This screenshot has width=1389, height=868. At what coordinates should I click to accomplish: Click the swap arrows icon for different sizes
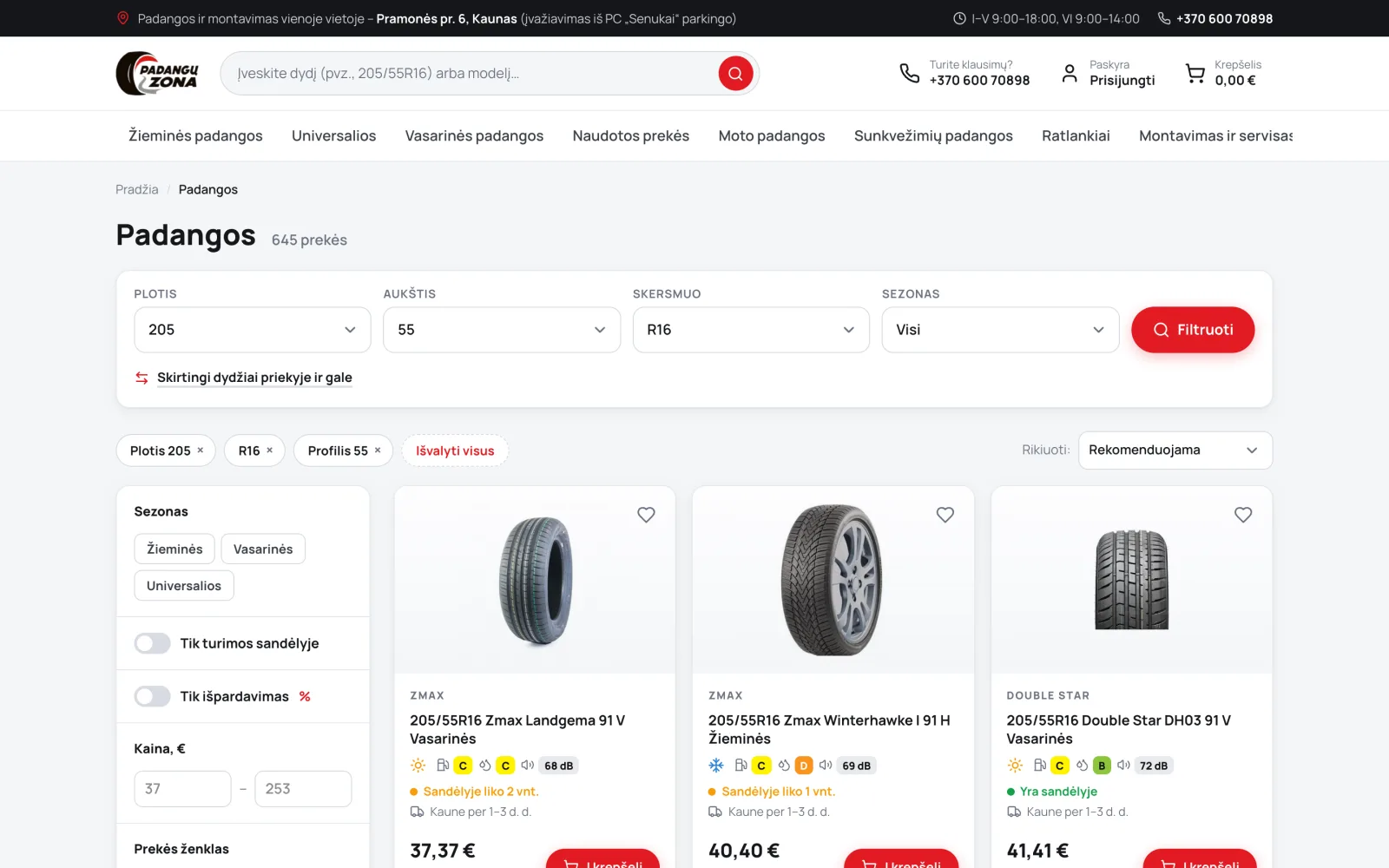142,378
